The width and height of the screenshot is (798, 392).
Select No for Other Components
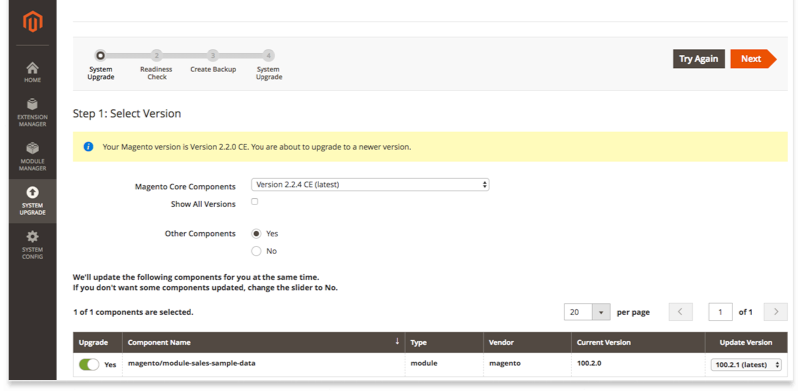pos(256,251)
